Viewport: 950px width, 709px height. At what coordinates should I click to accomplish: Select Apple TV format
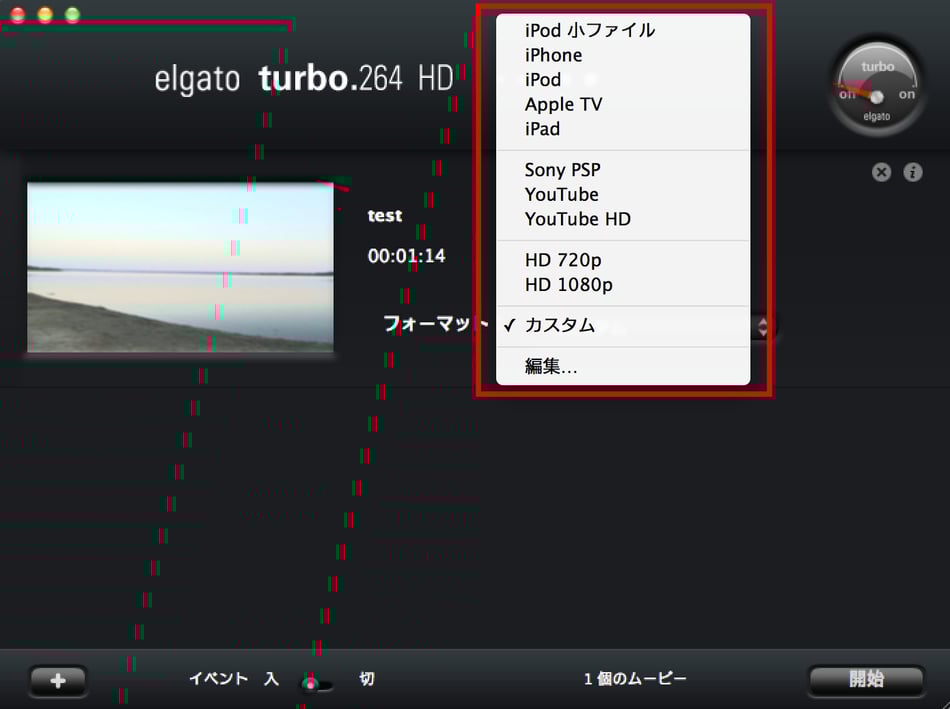click(x=623, y=104)
